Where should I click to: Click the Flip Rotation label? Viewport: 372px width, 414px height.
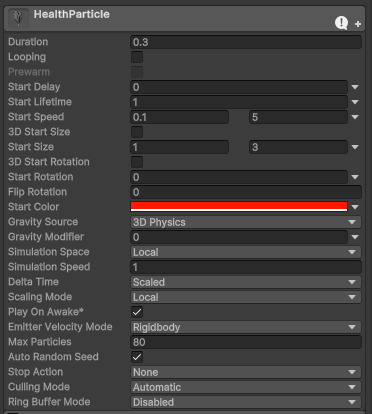(37, 192)
